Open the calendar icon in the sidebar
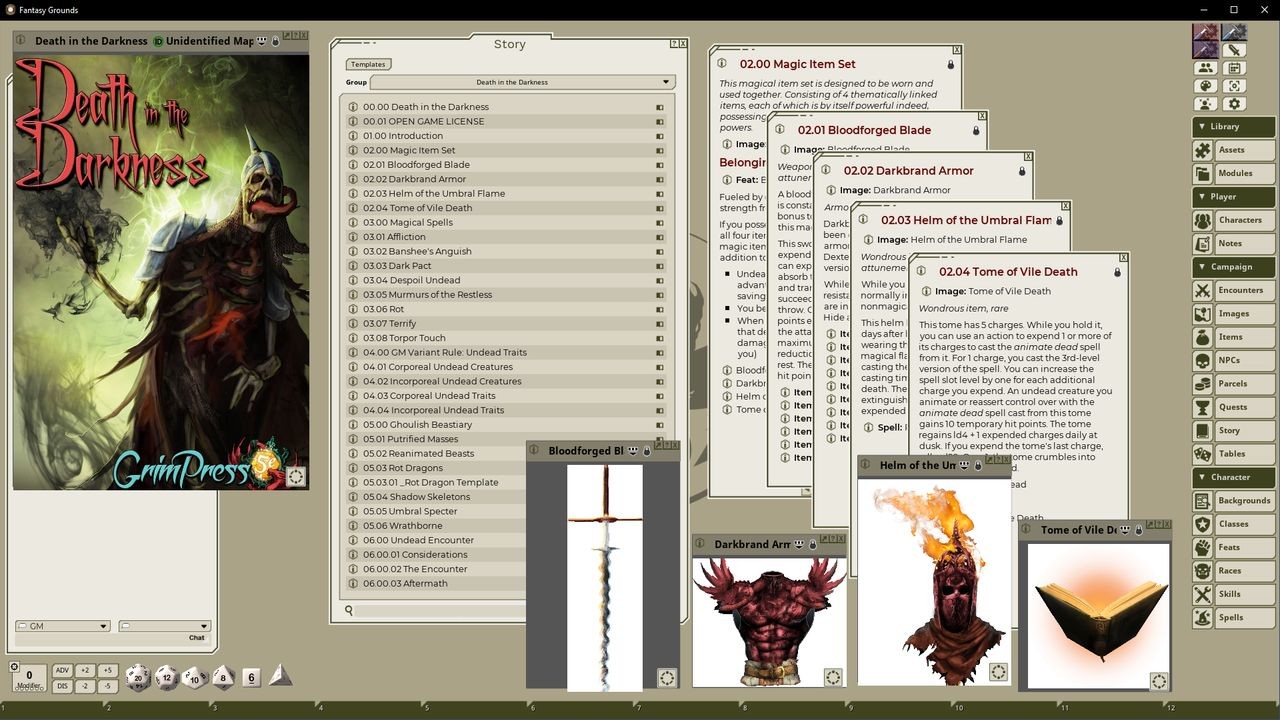This screenshot has height=720, width=1280. [1235, 68]
